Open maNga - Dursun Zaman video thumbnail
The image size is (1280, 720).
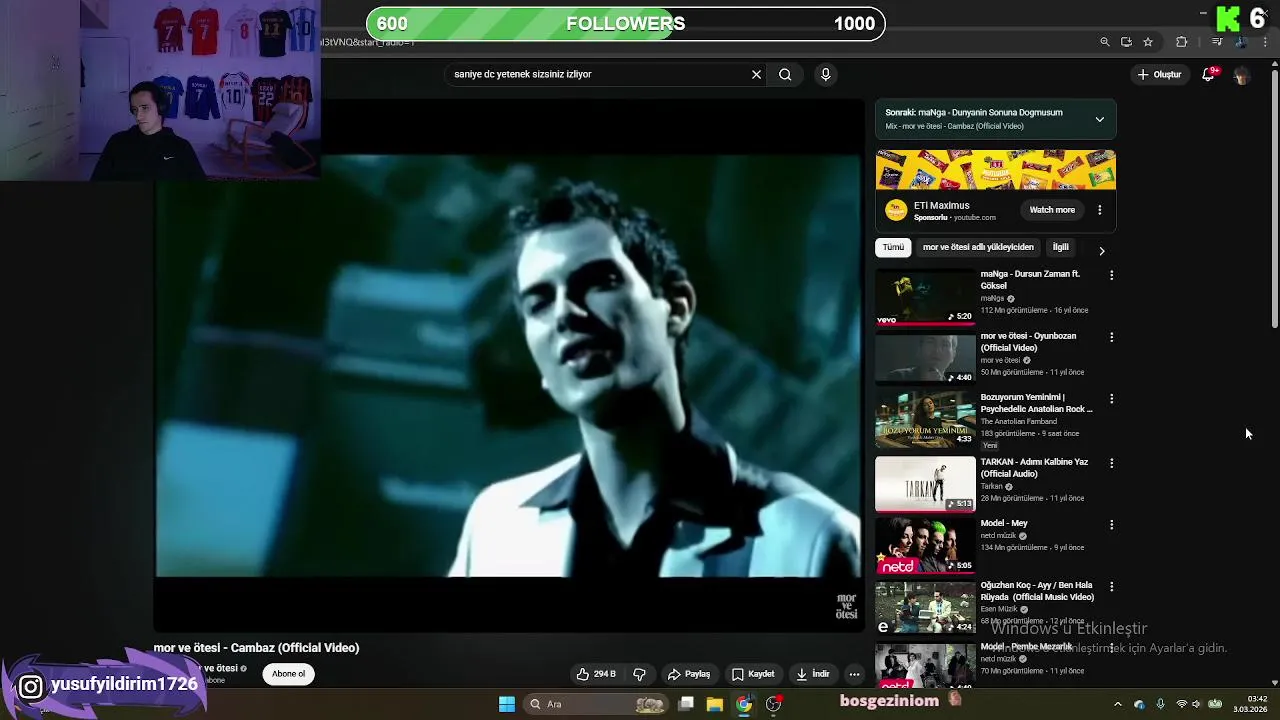tap(925, 296)
